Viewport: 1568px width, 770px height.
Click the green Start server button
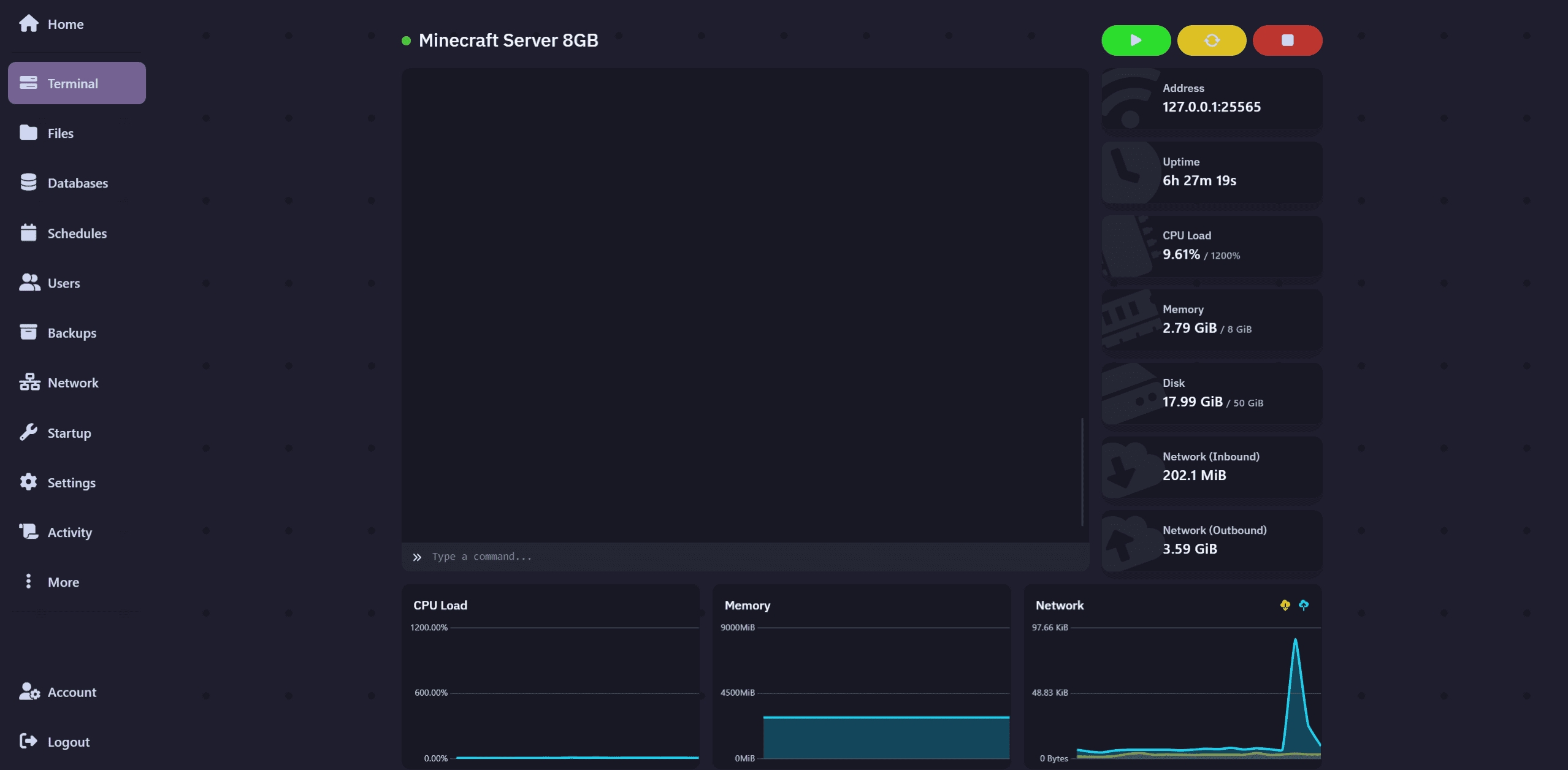[1136, 40]
